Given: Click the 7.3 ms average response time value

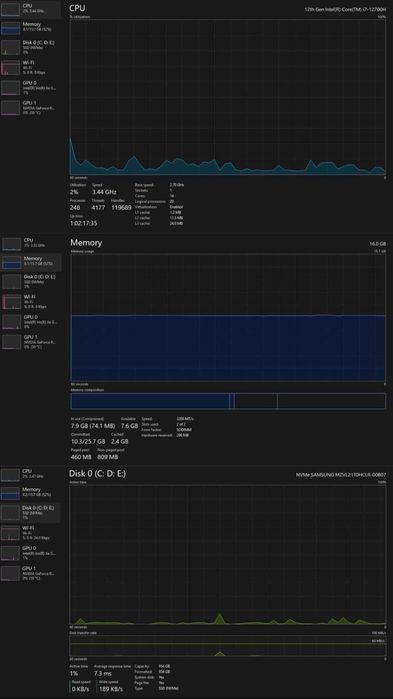Looking at the screenshot, I should tap(103, 674).
